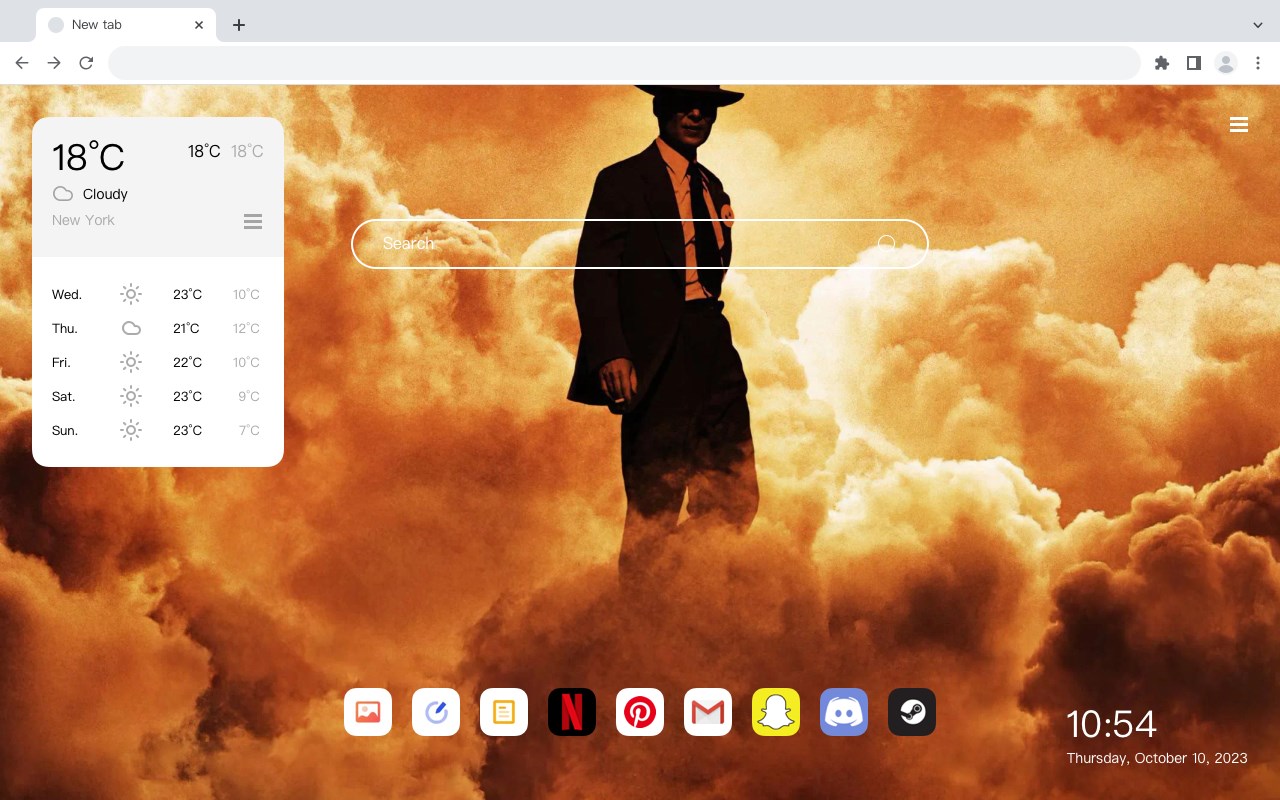The image size is (1280, 800).
Task: Reload the current page
Action: [86, 63]
